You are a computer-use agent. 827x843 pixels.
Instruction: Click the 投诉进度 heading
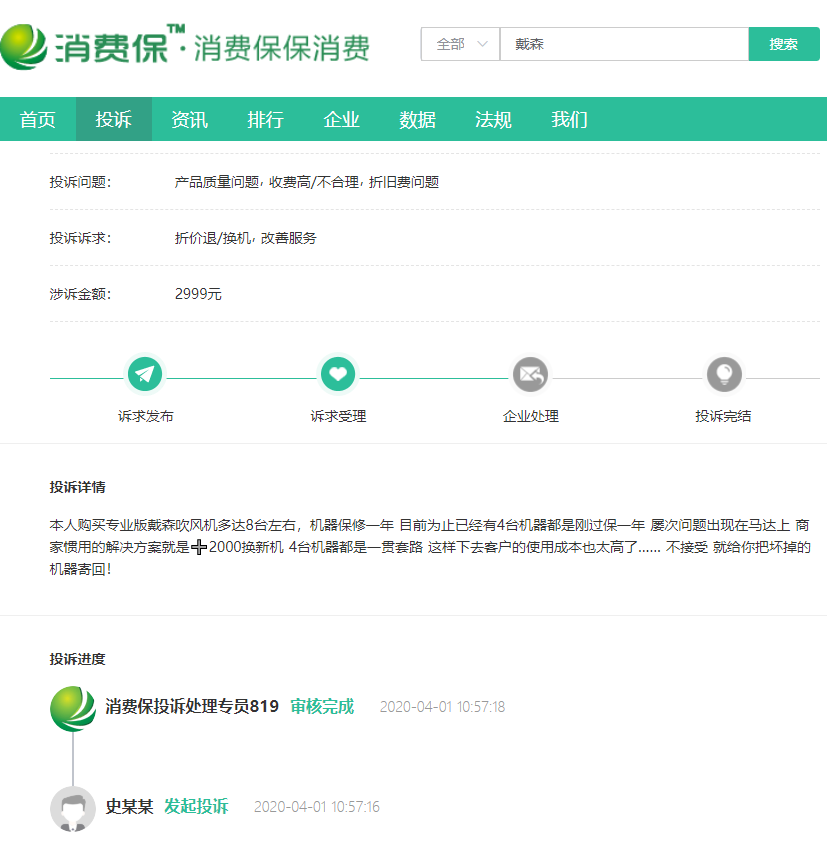coord(77,659)
